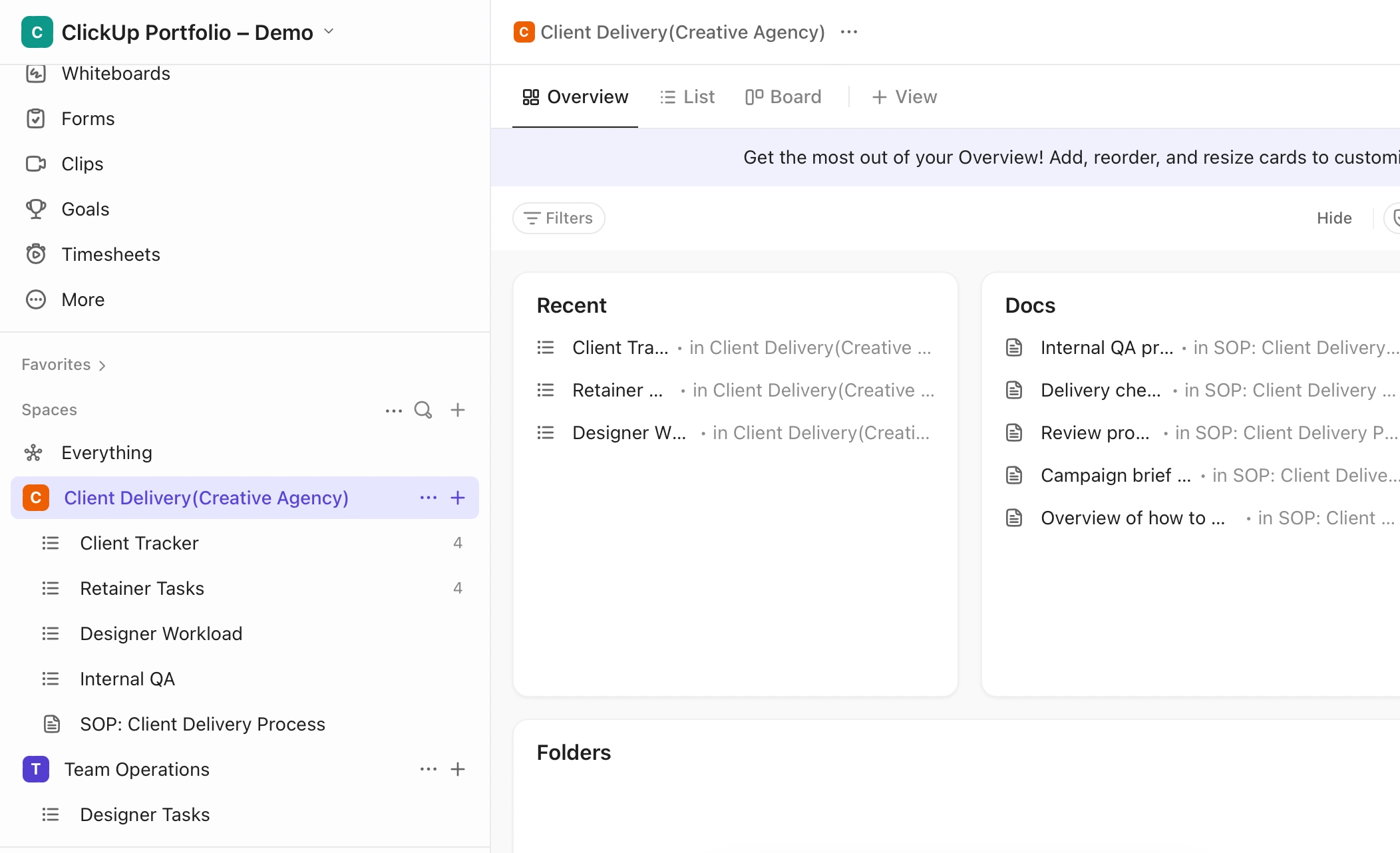This screenshot has width=1400, height=853.
Task: Click the orange space icon in the page header
Action: (524, 32)
